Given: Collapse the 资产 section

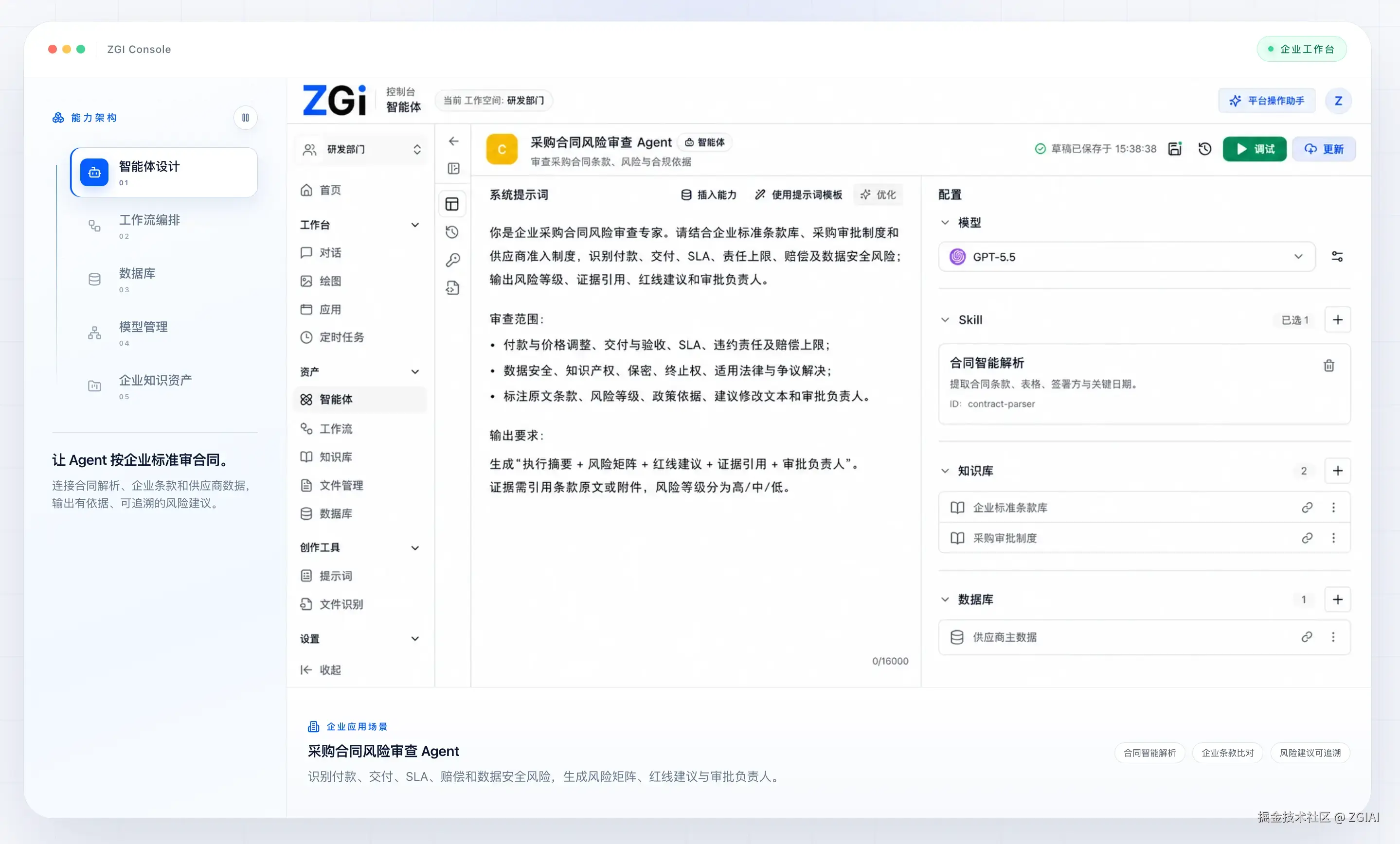Looking at the screenshot, I should click(415, 372).
